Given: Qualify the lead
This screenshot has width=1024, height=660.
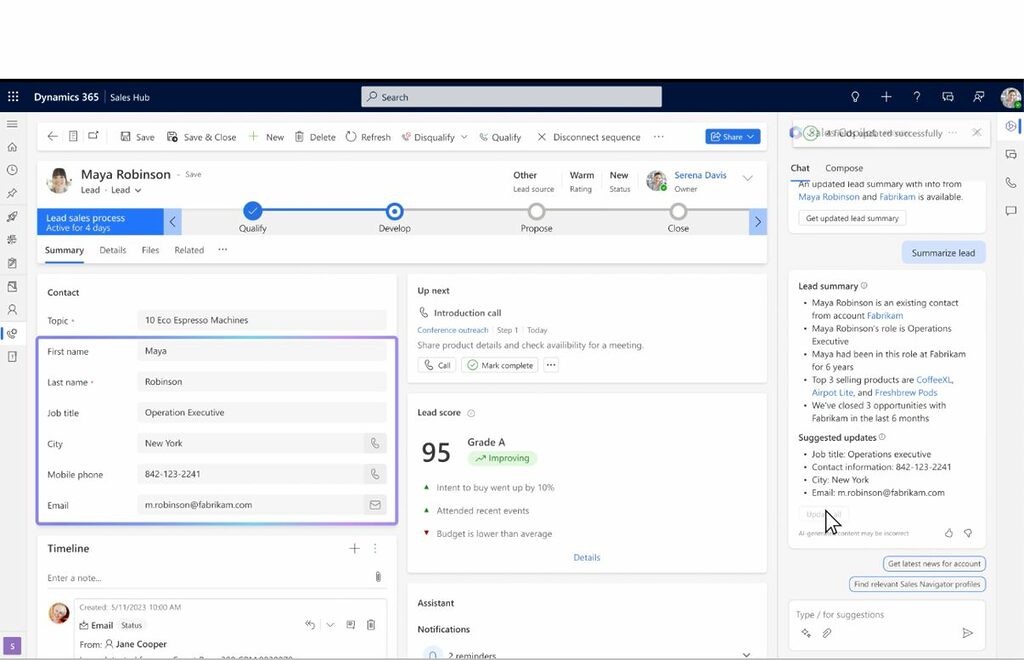Looking at the screenshot, I should pyautogui.click(x=500, y=136).
